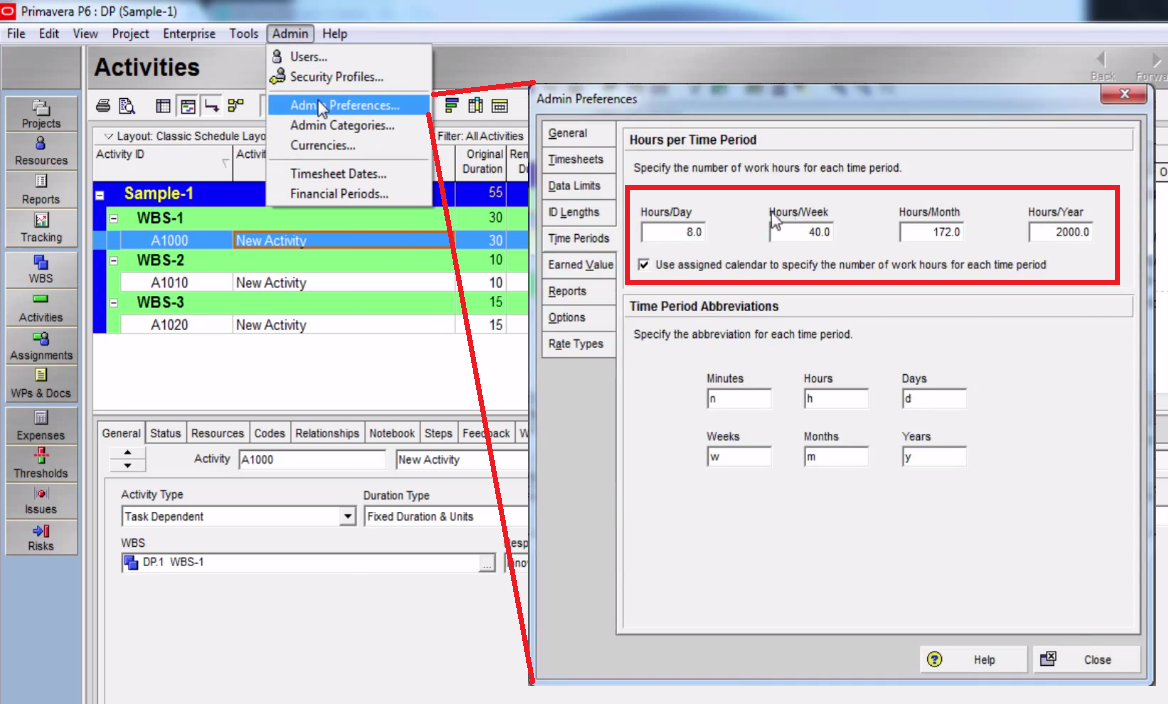
Task: Open the Expenses sidebar icon
Action: 41,425
